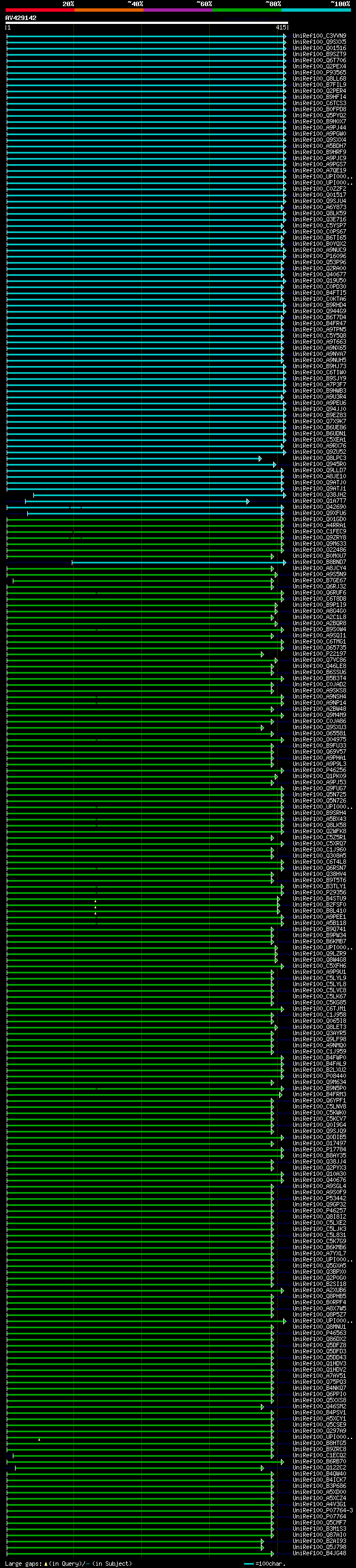Click the green alignment bar for Q01GD0
Image resolution: width=356 pixels, height=1568 pixels.
tap(145, 519)
